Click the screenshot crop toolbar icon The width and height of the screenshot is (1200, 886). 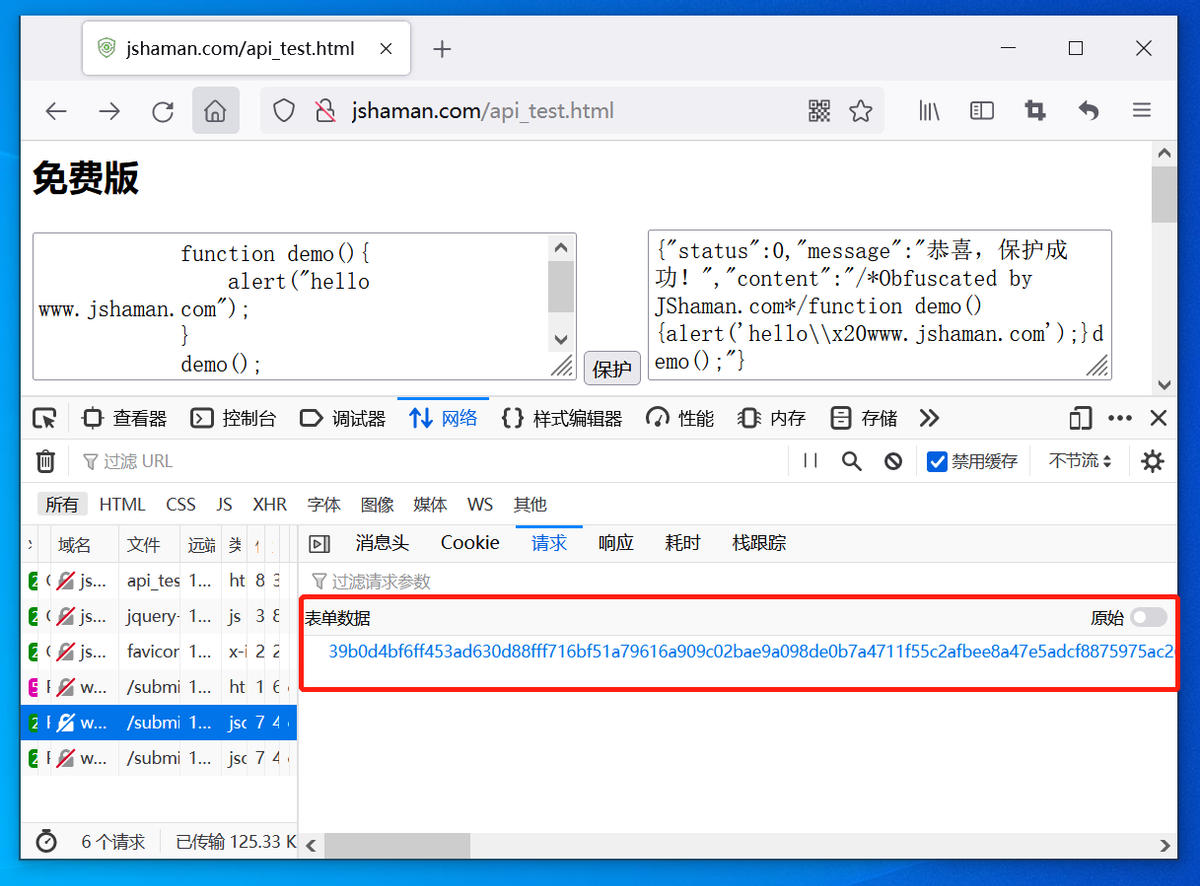point(1035,111)
